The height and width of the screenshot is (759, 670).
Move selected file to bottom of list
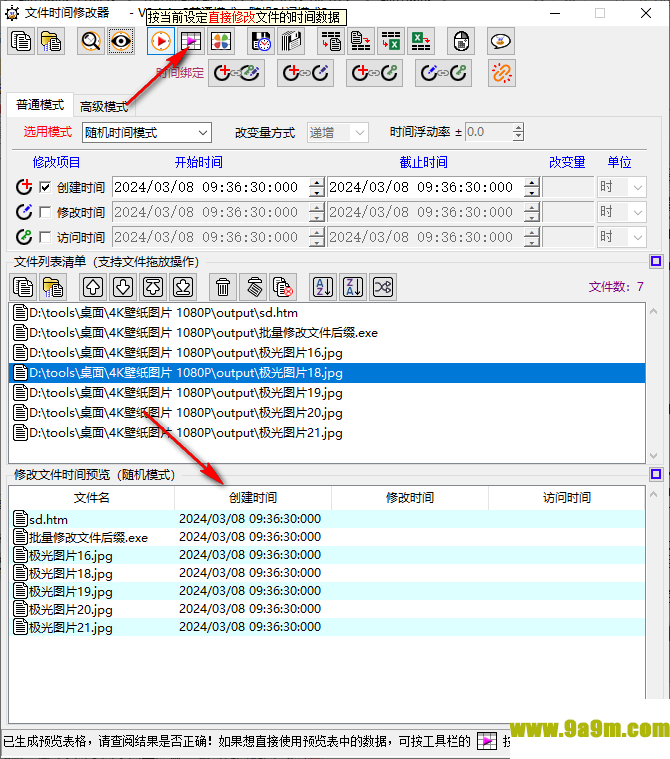183,287
